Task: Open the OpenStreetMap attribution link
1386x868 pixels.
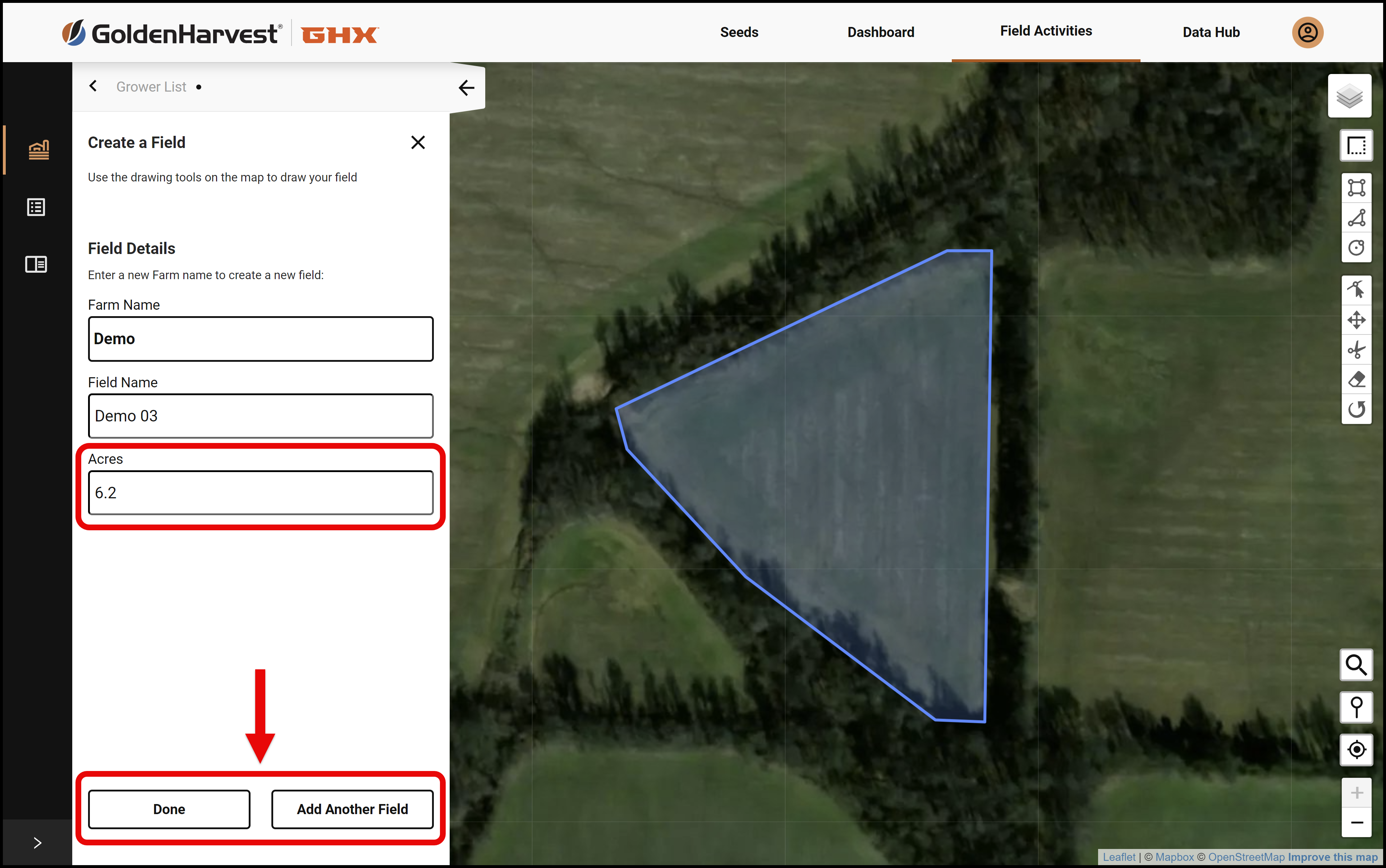Action: (1246, 857)
